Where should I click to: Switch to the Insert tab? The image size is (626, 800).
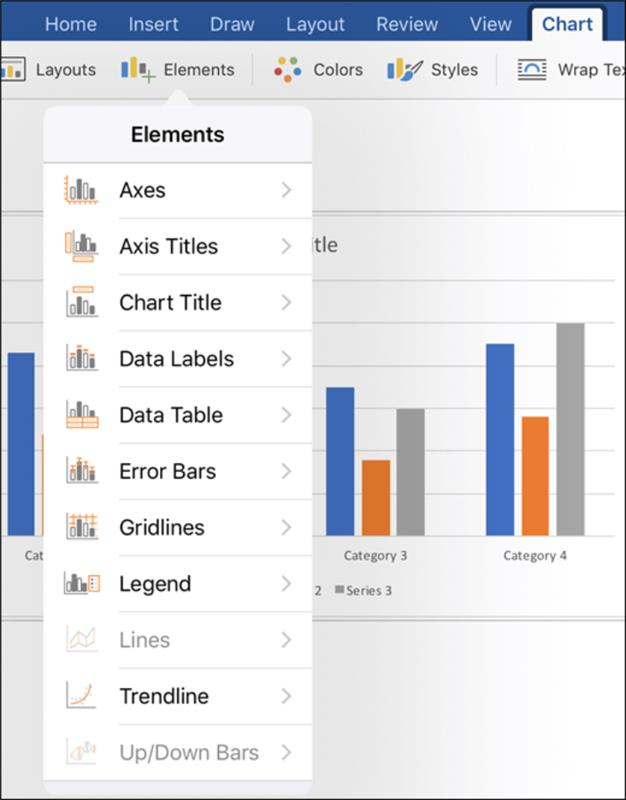(153, 24)
